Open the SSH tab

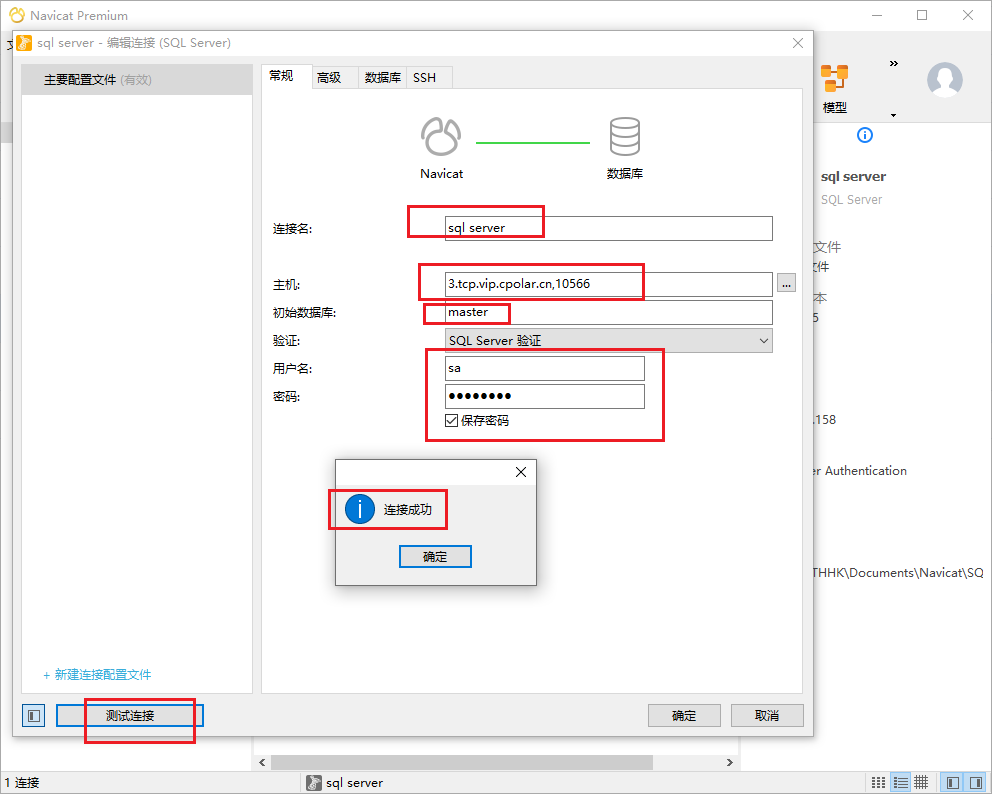coord(424,78)
